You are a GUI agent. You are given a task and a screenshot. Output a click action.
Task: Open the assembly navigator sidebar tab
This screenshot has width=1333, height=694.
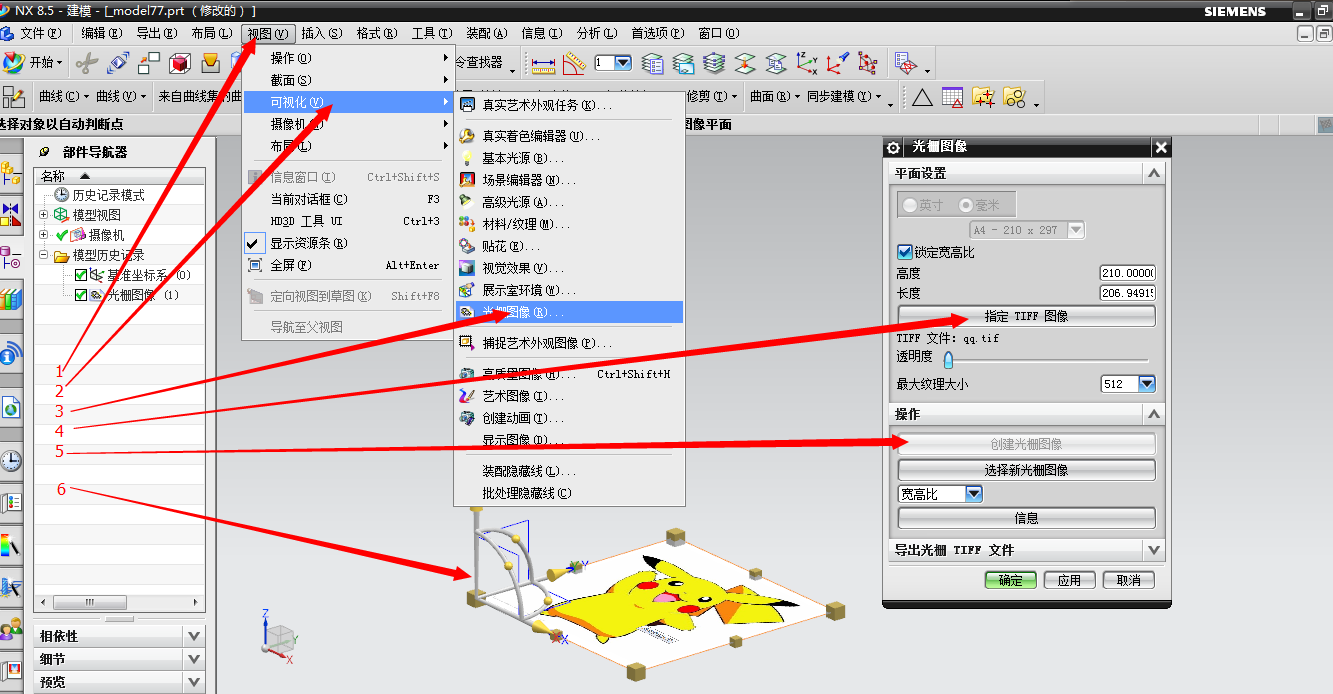pyautogui.click(x=11, y=172)
